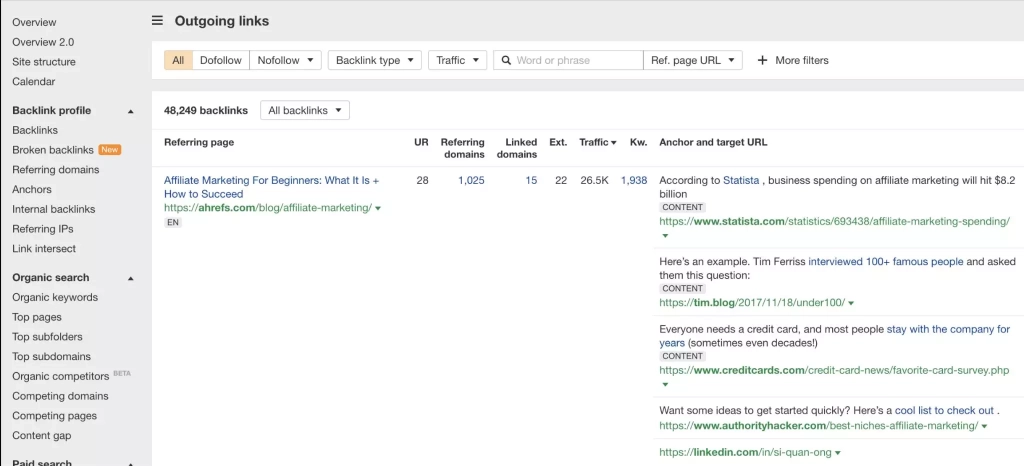Open the Backlink type dropdown
Image resolution: width=1024 pixels, height=466 pixels.
[x=375, y=60]
